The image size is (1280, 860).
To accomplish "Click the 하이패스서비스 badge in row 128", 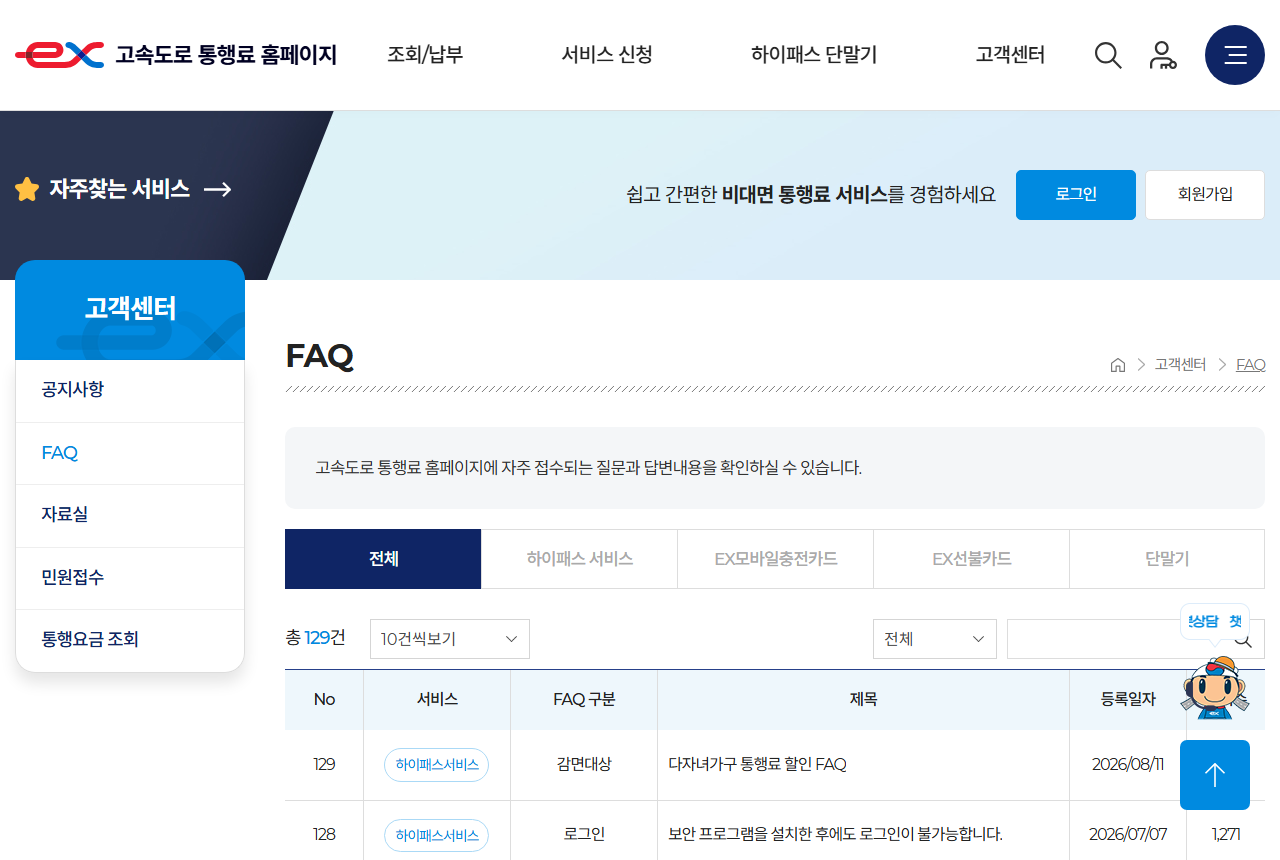I will [436, 835].
